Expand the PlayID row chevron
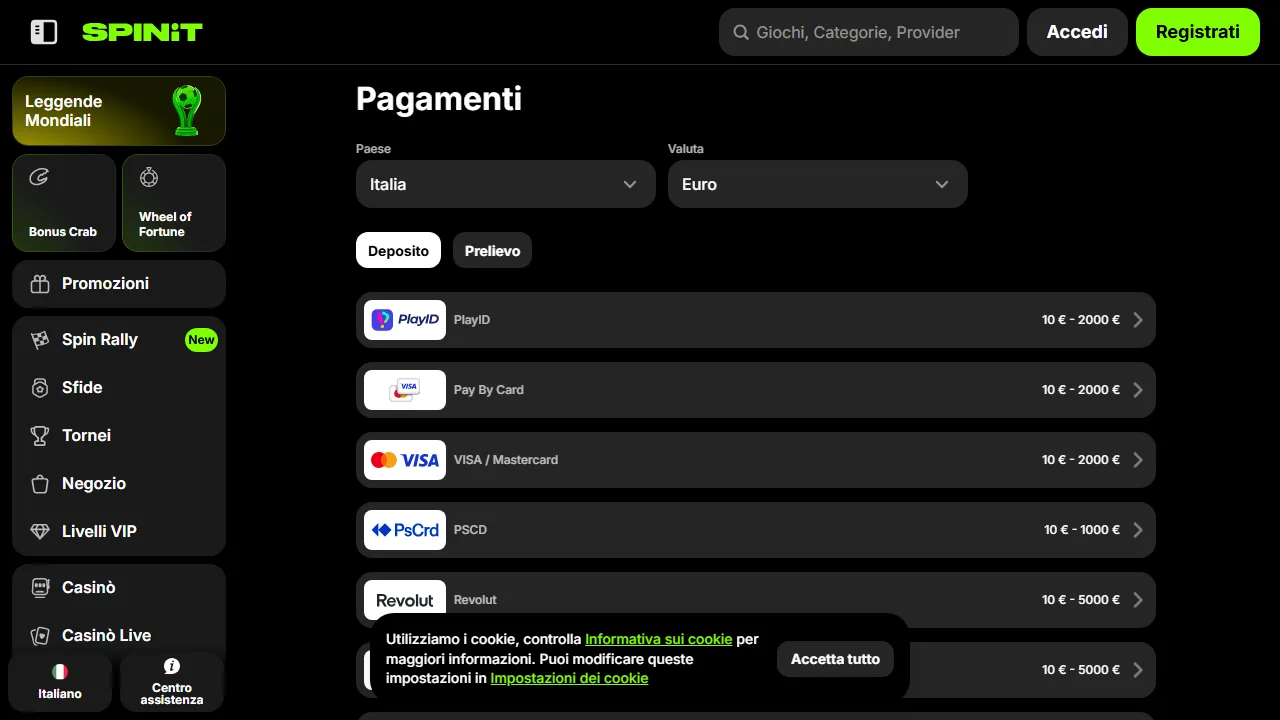Image resolution: width=1280 pixels, height=720 pixels. click(1138, 320)
